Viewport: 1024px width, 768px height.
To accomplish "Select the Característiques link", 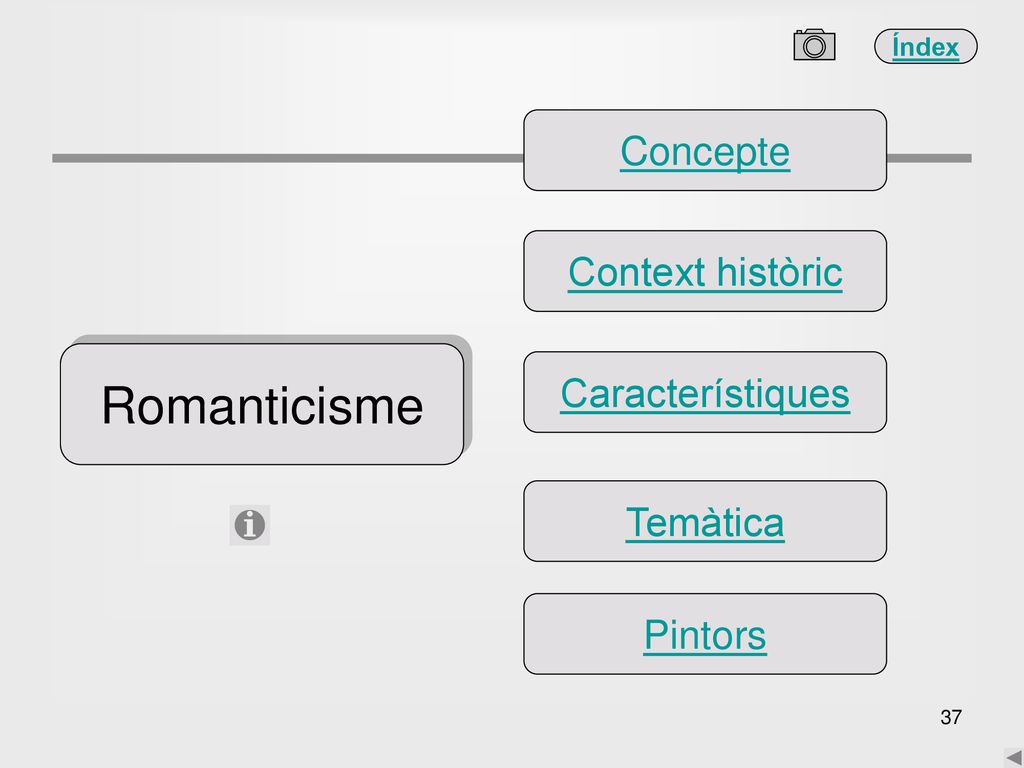I will (705, 394).
